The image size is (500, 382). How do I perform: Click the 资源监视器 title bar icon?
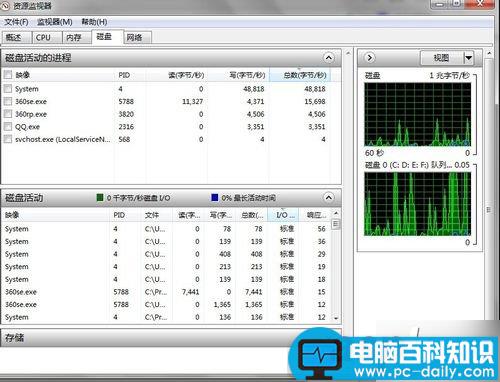pos(6,6)
